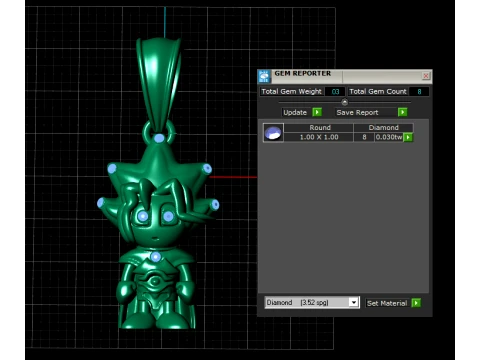Open the Diamond material dropdown

354,302
